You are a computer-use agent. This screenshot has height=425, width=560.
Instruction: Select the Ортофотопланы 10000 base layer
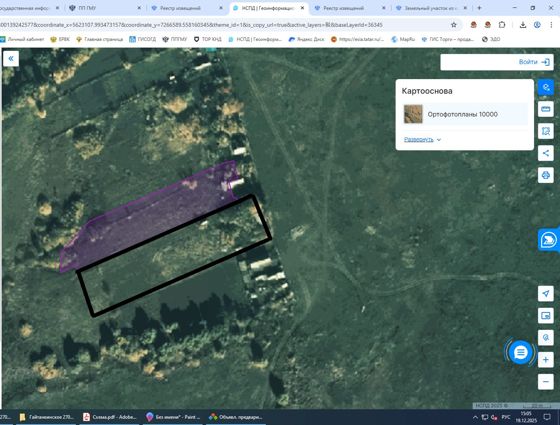pyautogui.click(x=465, y=114)
